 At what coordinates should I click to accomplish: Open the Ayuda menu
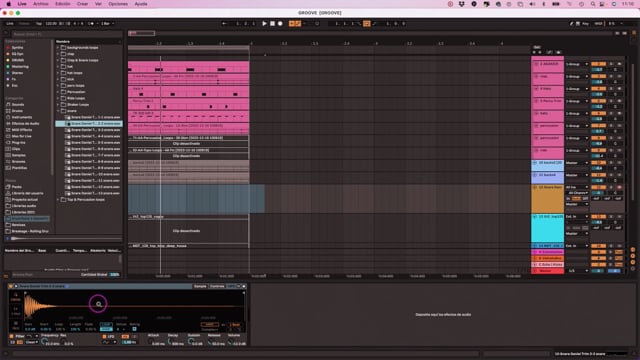[x=141, y=4]
